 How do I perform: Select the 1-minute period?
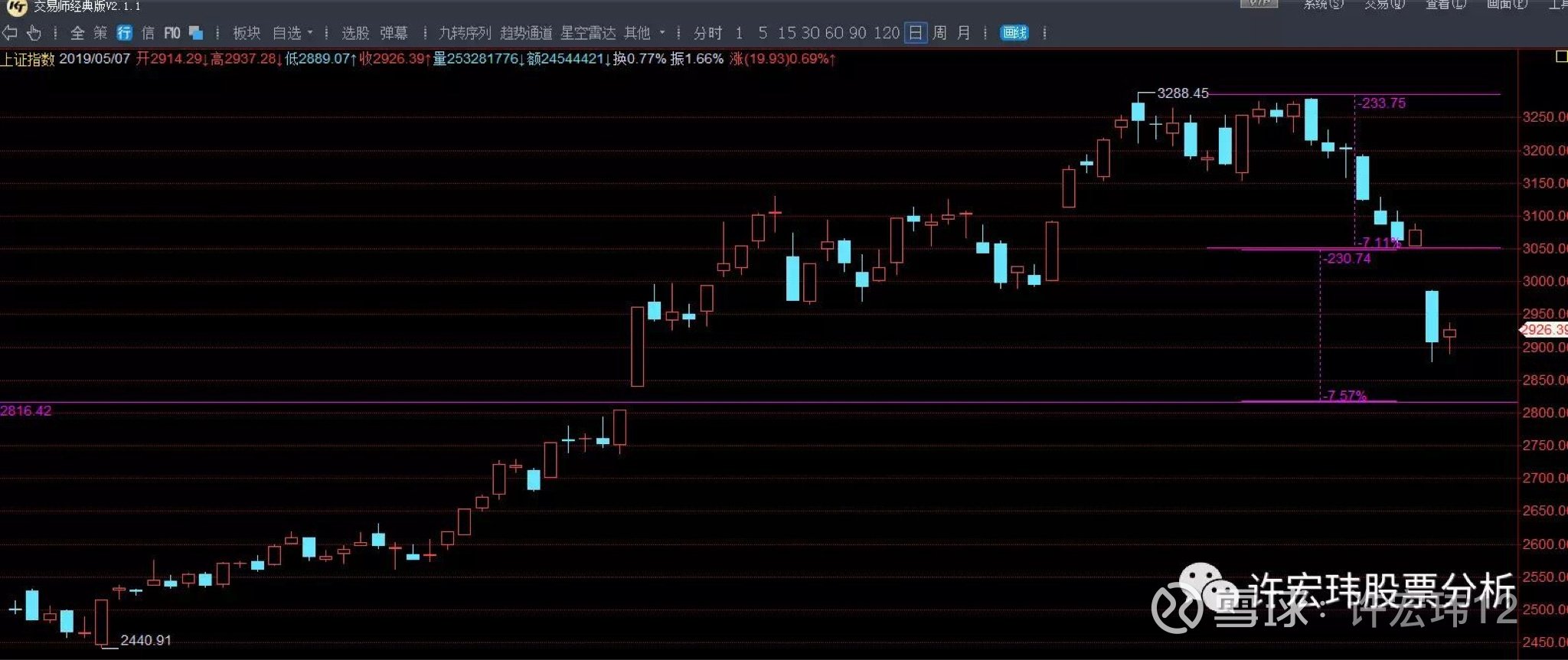pyautogui.click(x=739, y=33)
